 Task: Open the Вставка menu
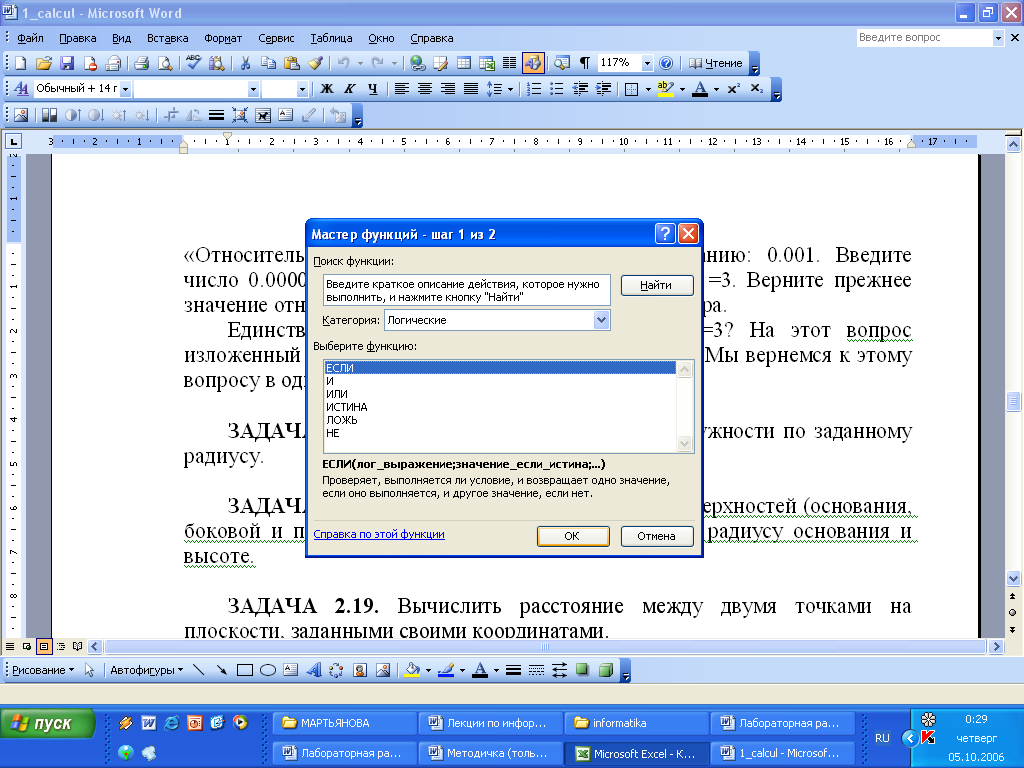coord(167,38)
